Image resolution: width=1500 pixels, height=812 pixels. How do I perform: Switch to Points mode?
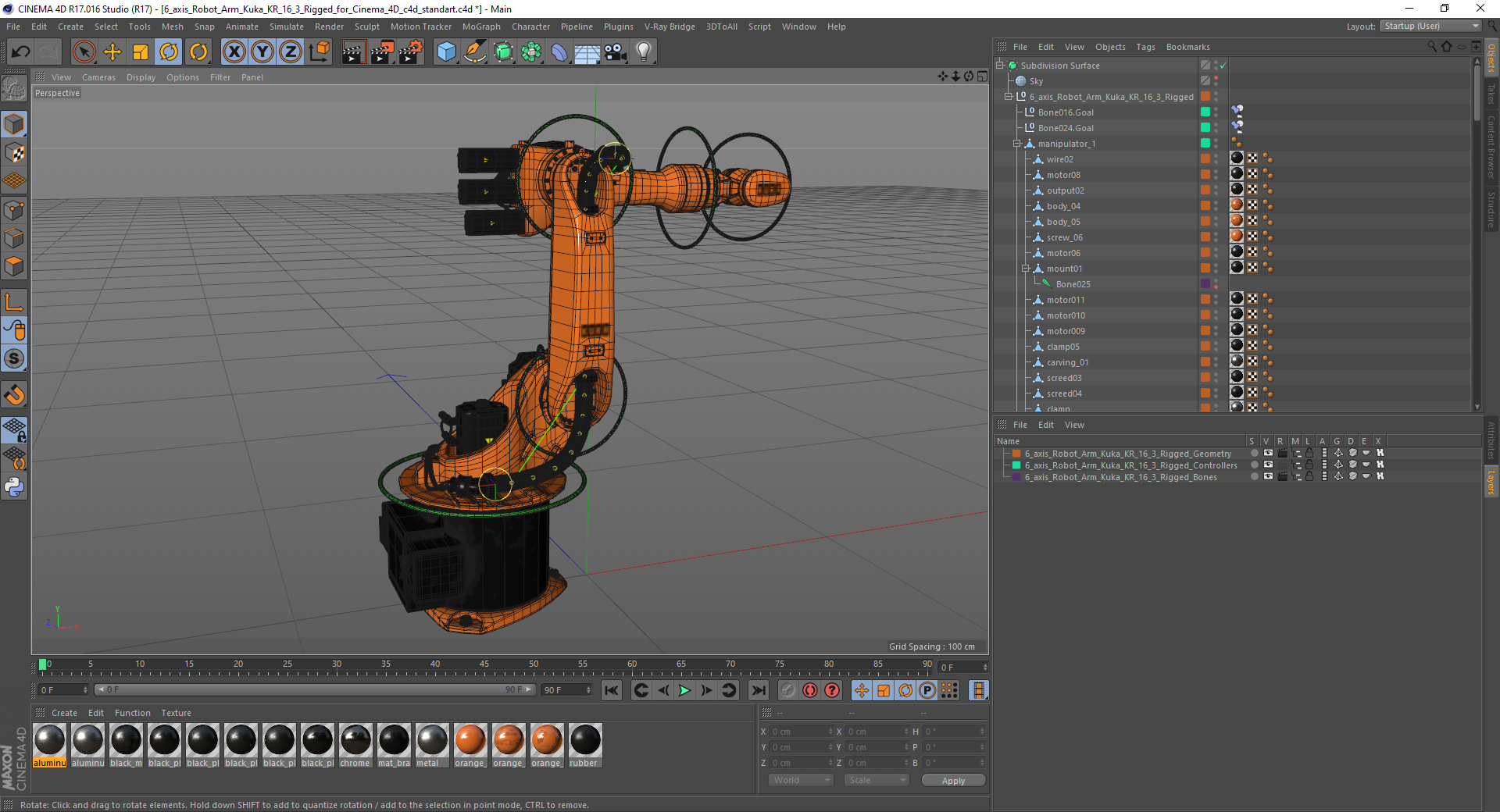(x=14, y=209)
